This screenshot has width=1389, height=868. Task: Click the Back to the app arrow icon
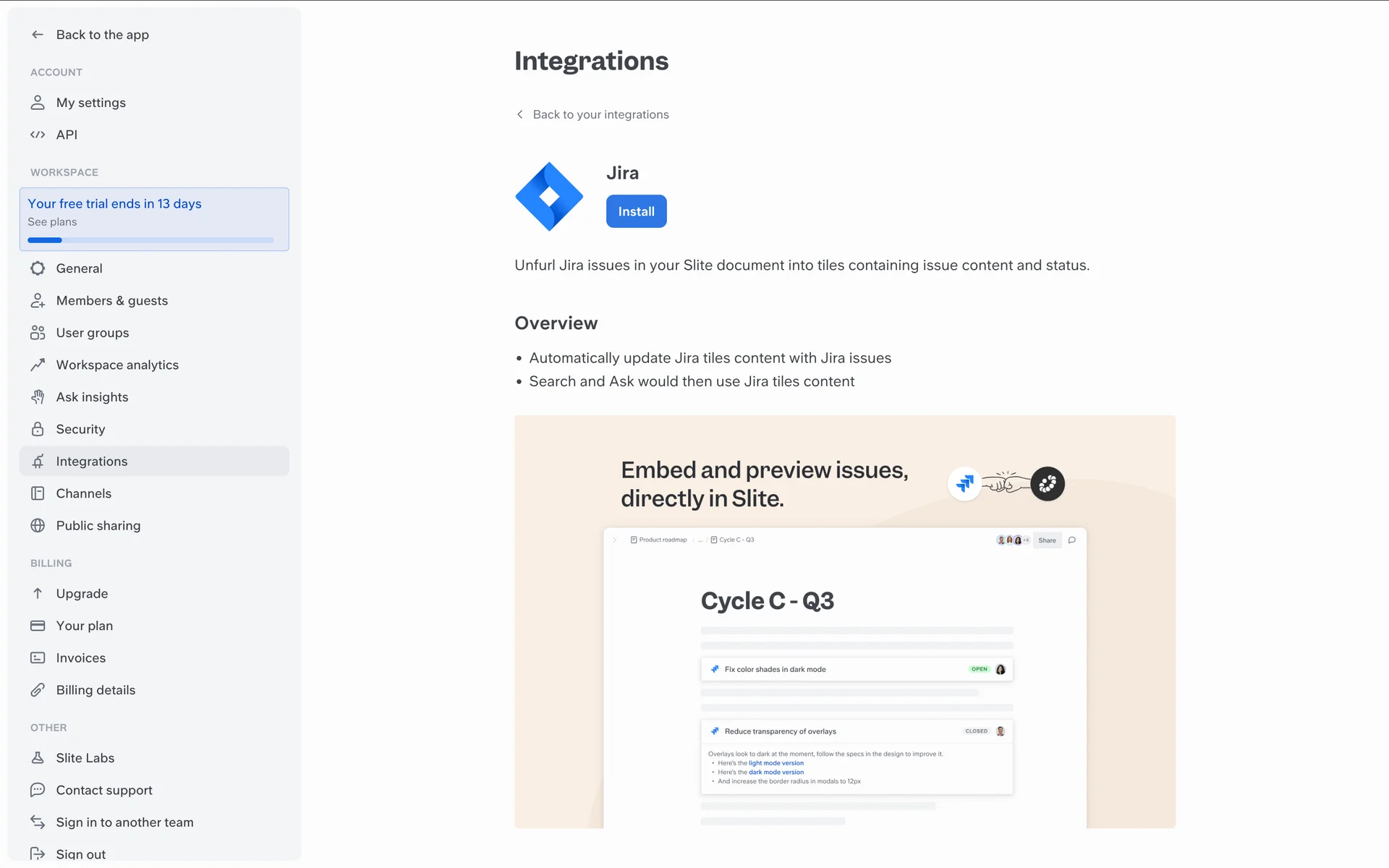38,35
